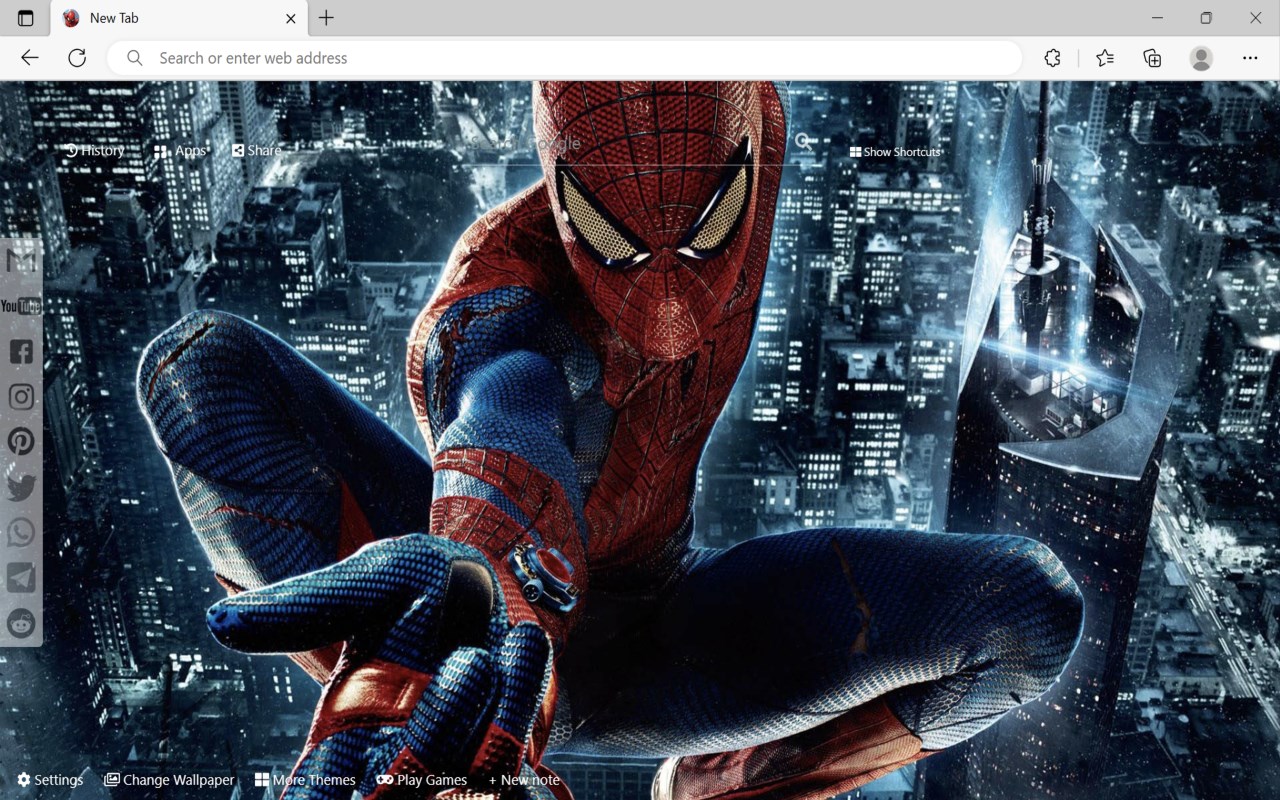Open the Pinterest shortcut in the sidebar
The image size is (1280, 800).
(21, 441)
